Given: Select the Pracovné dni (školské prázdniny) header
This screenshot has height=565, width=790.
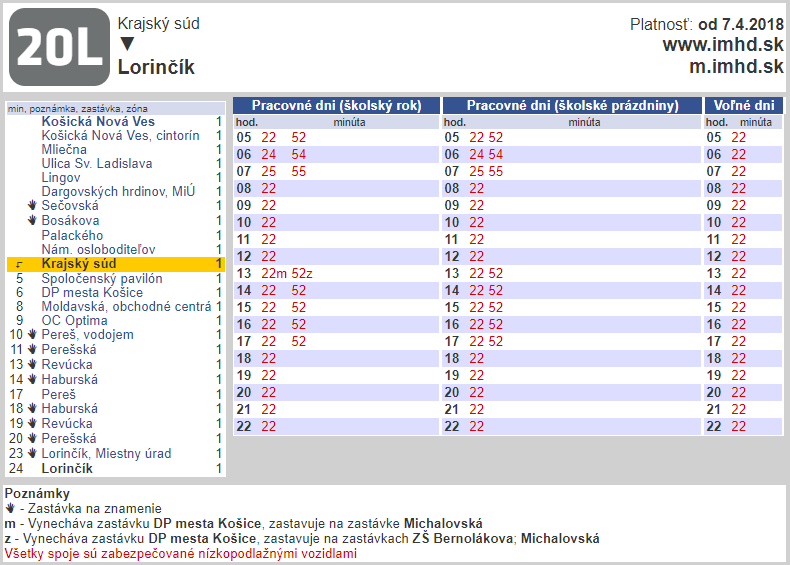Looking at the screenshot, I should click(572, 106).
